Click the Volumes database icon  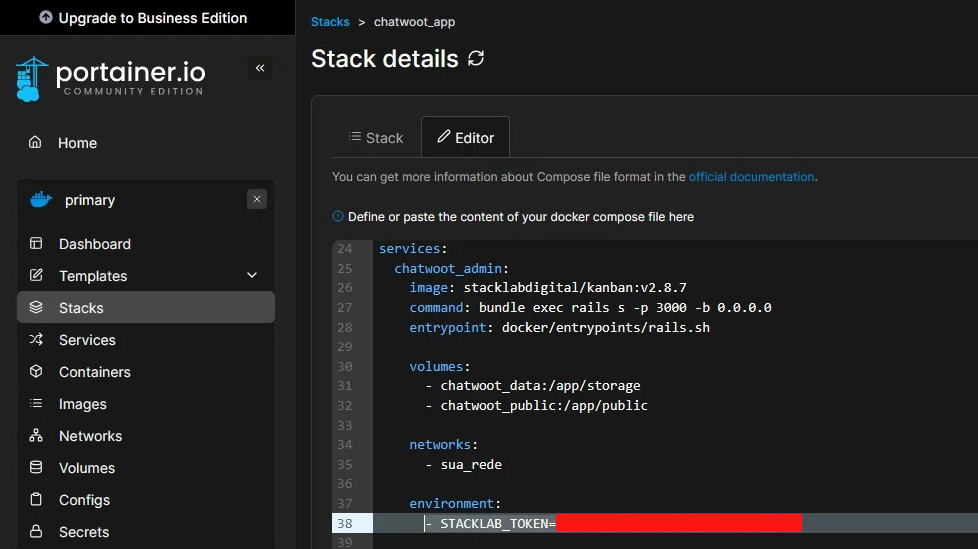pos(36,468)
